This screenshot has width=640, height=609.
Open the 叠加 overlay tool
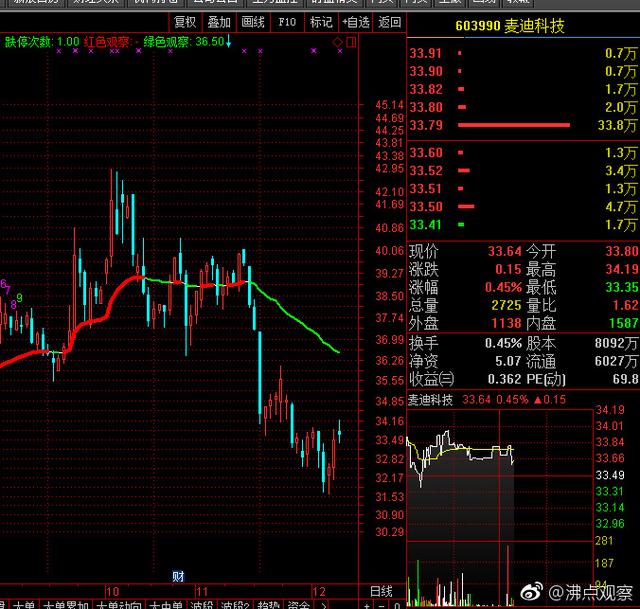(218, 21)
